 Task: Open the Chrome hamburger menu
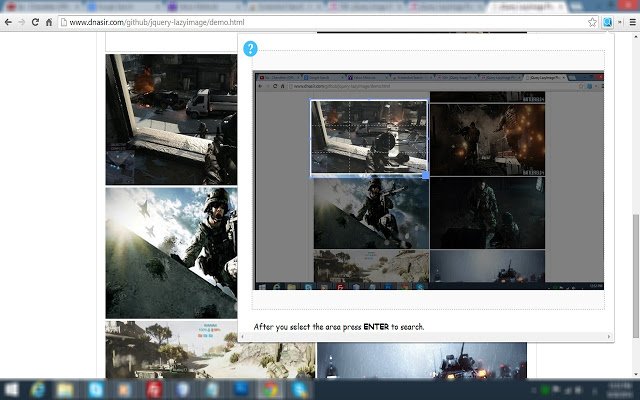[x=633, y=22]
